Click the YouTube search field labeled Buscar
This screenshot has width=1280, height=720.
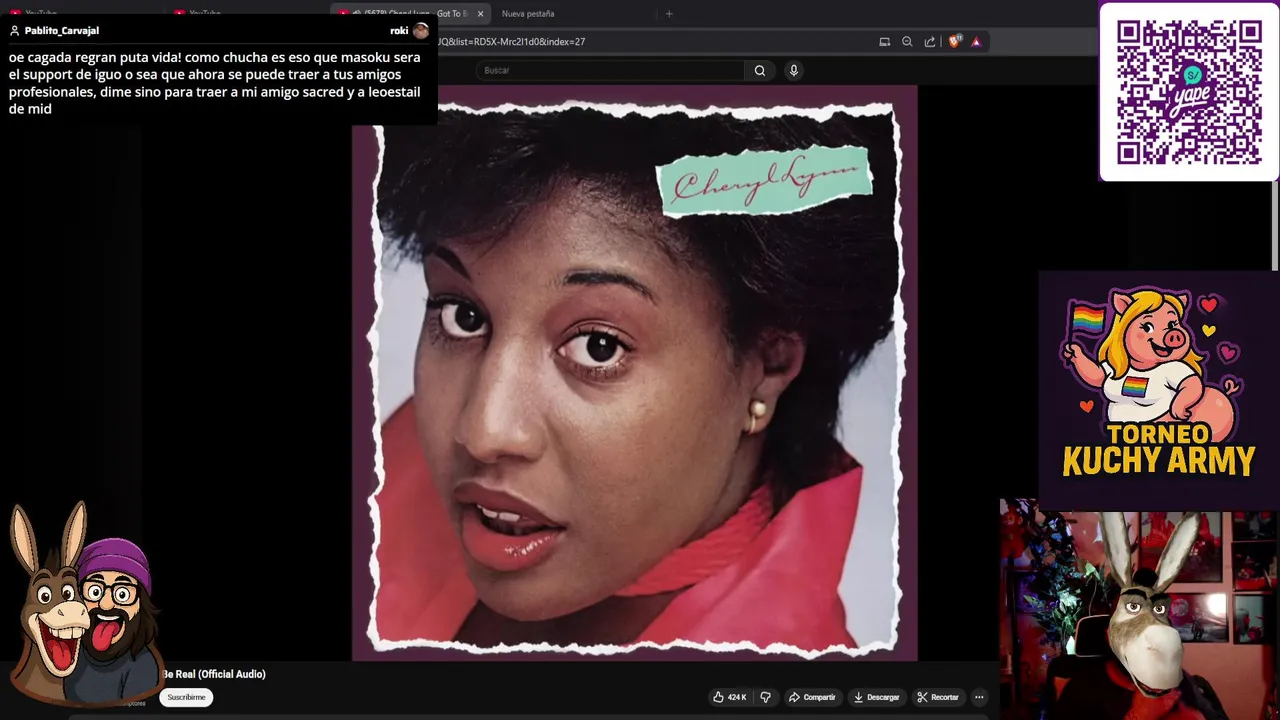pyautogui.click(x=610, y=70)
